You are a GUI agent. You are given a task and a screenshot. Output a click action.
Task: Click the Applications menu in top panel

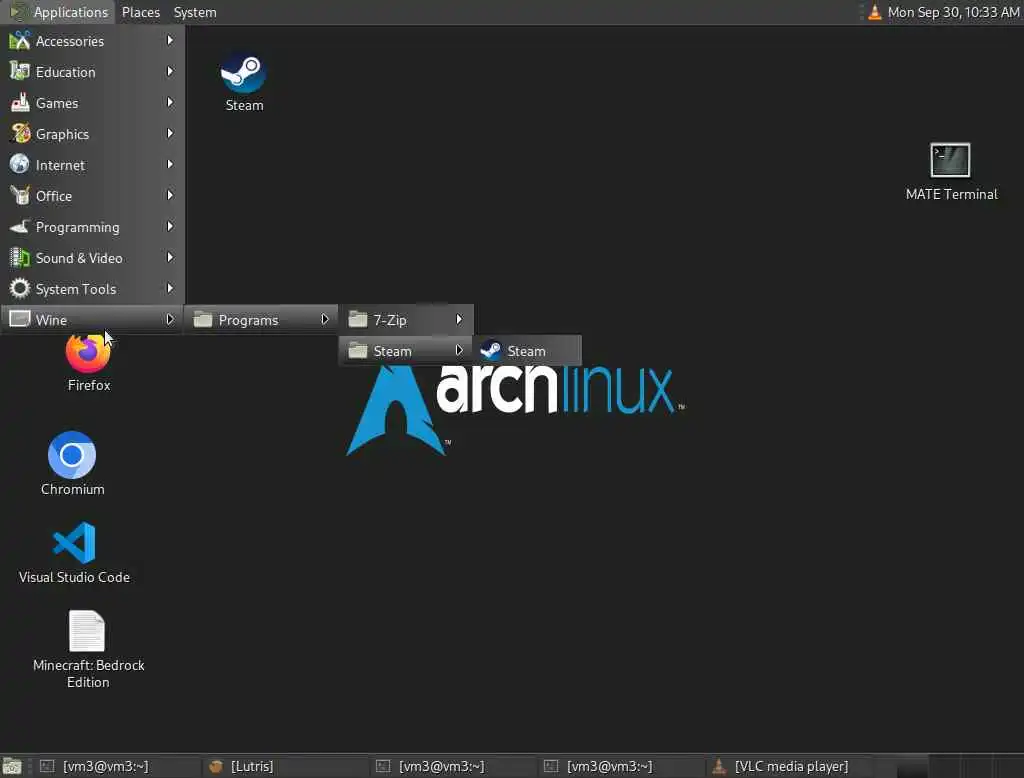pos(59,12)
